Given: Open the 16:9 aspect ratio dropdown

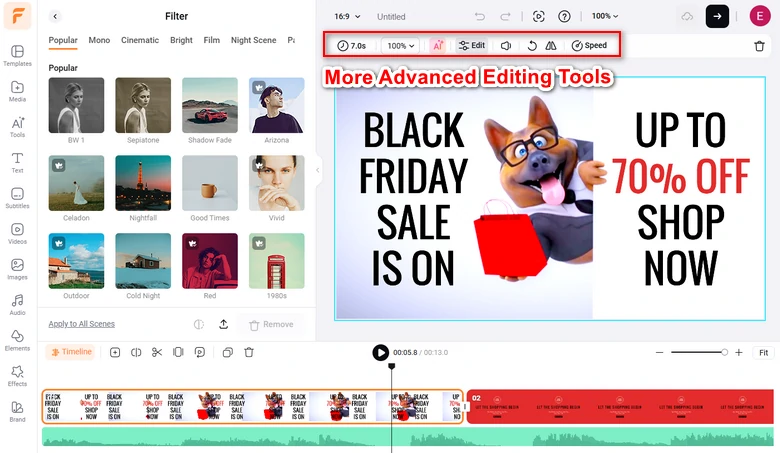Looking at the screenshot, I should (347, 16).
